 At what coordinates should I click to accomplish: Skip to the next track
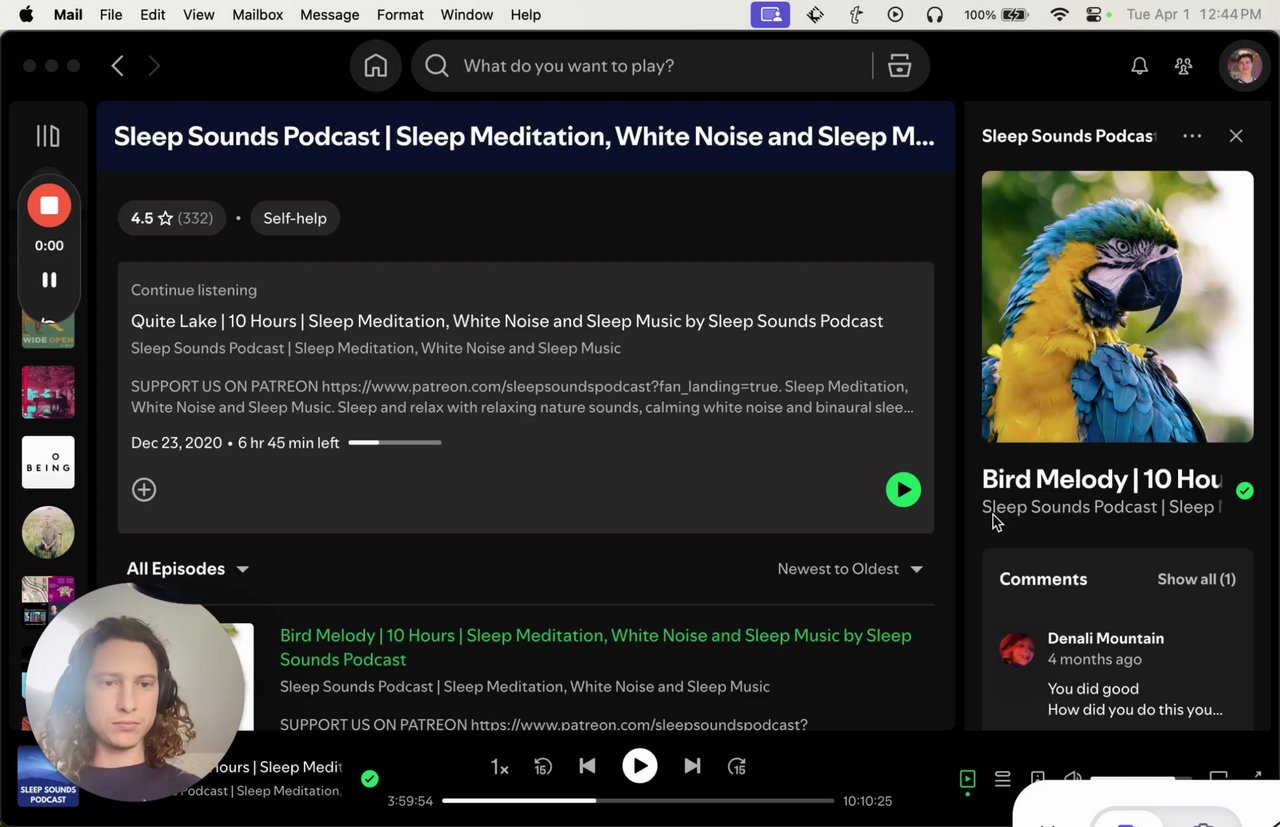click(x=692, y=766)
